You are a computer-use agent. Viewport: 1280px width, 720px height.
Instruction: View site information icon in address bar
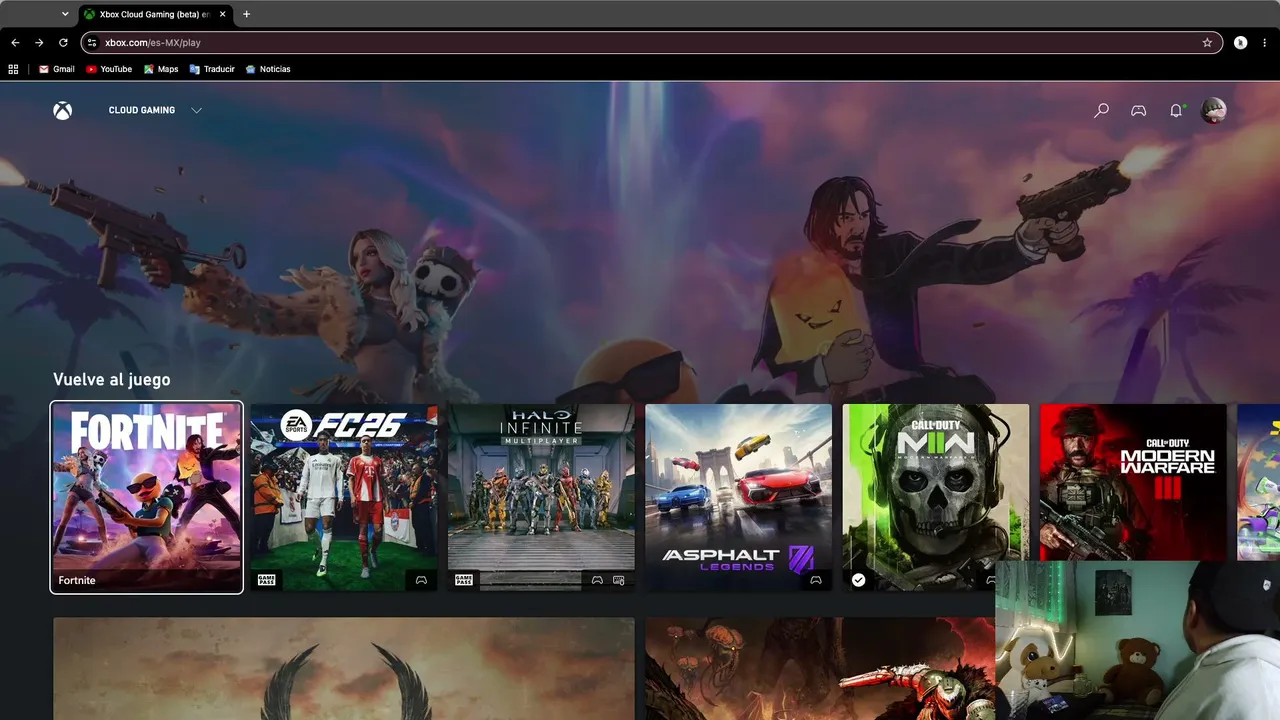92,43
